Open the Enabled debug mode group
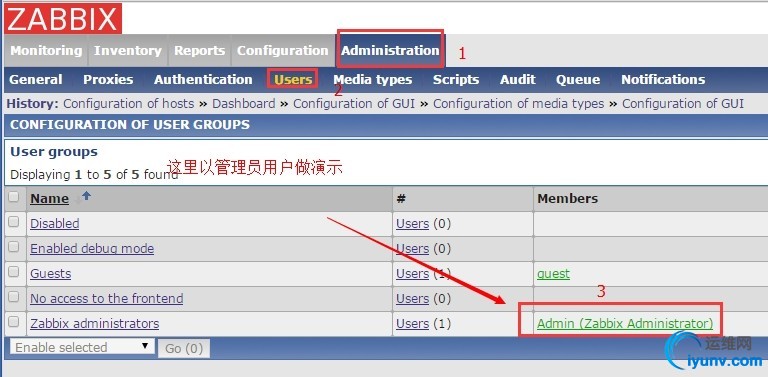The height and width of the screenshot is (377, 768). point(92,248)
